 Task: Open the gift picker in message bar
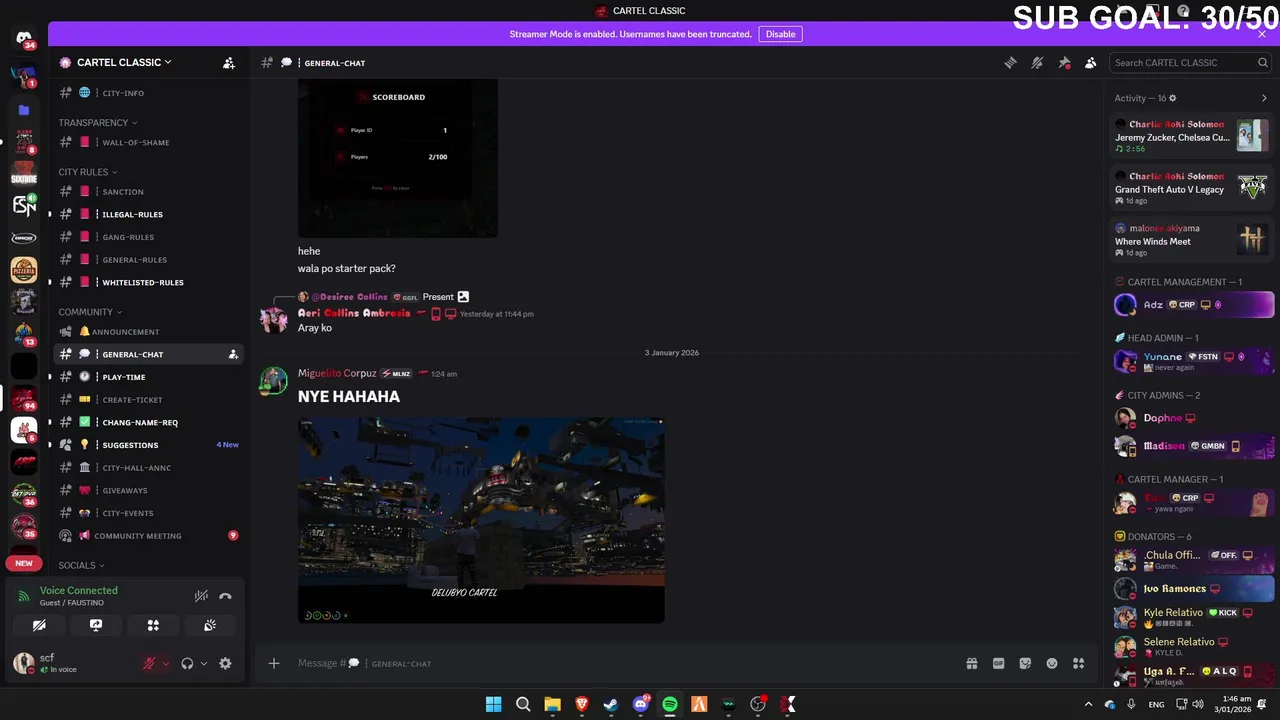tap(971, 663)
